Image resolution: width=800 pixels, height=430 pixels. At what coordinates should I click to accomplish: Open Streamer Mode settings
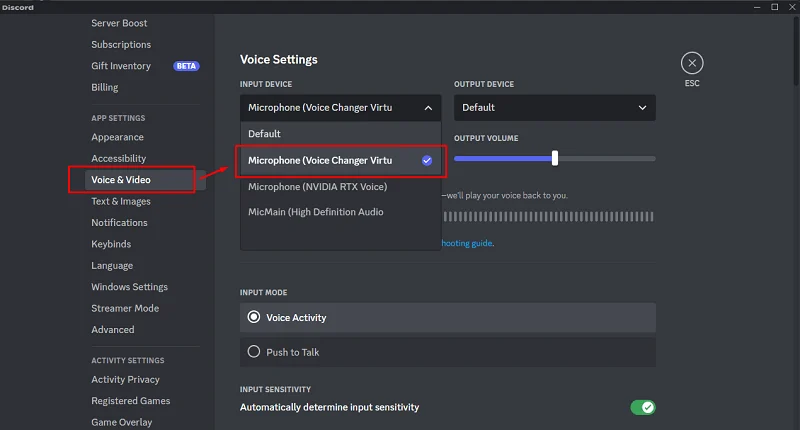(x=125, y=309)
